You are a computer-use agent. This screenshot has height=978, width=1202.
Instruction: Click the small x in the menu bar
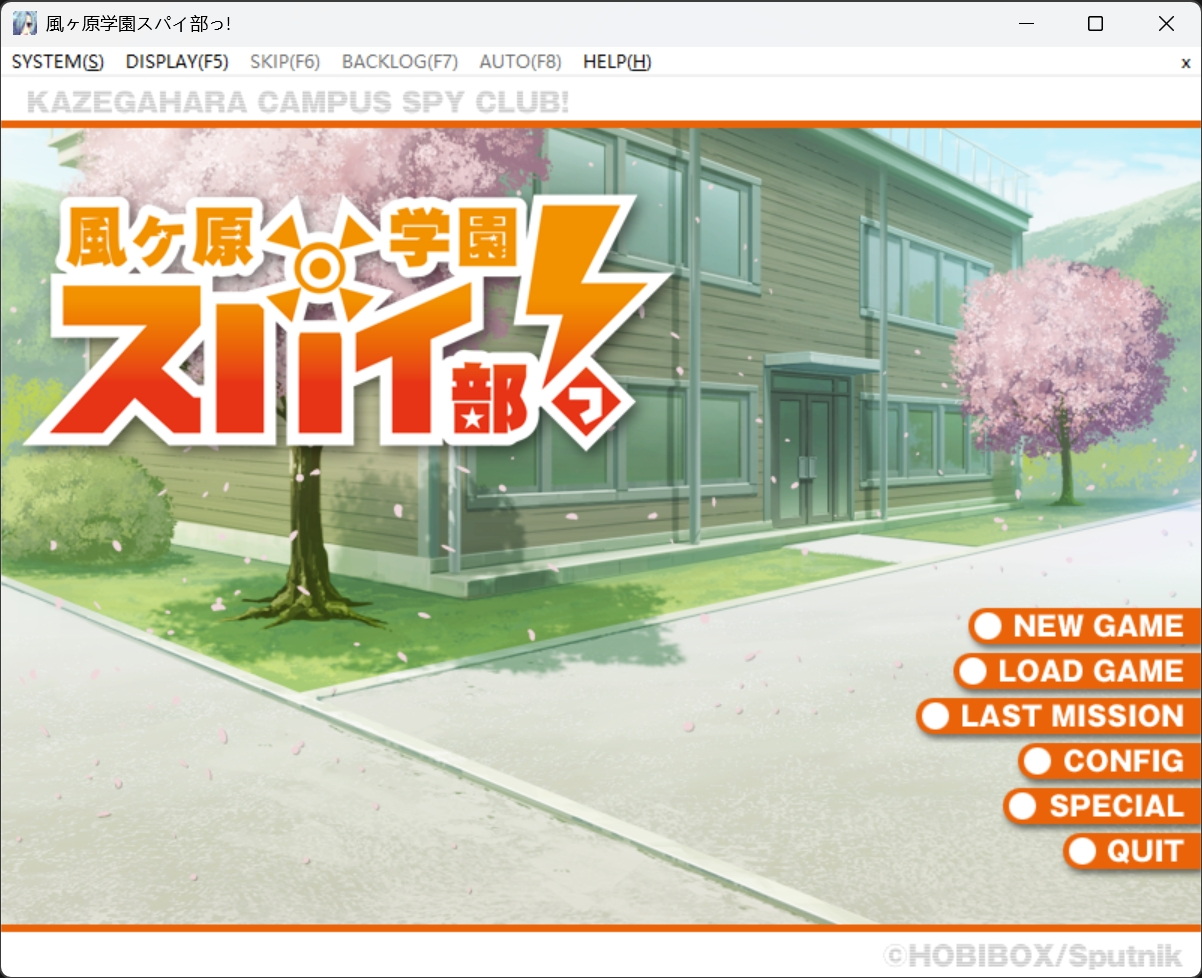pos(1186,62)
